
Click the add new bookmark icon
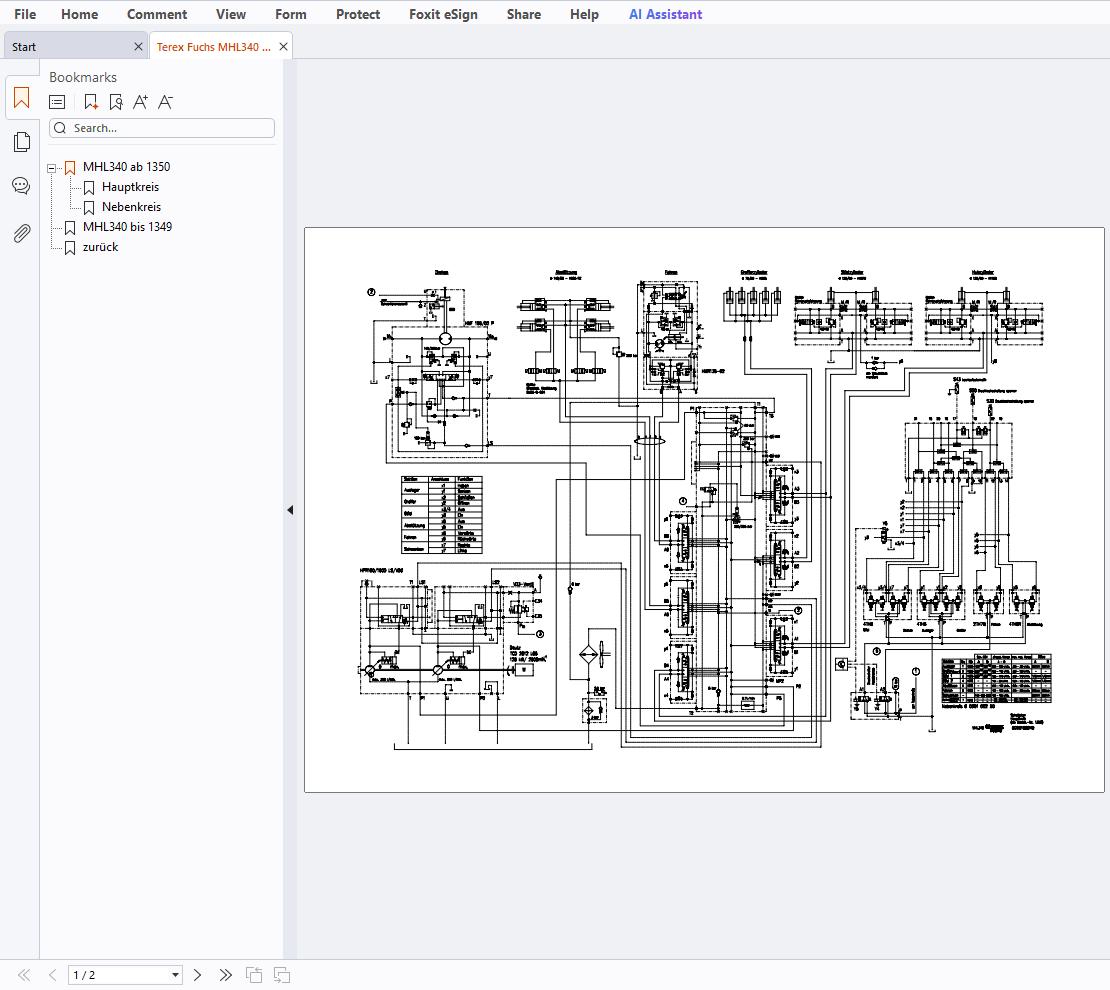coord(91,102)
